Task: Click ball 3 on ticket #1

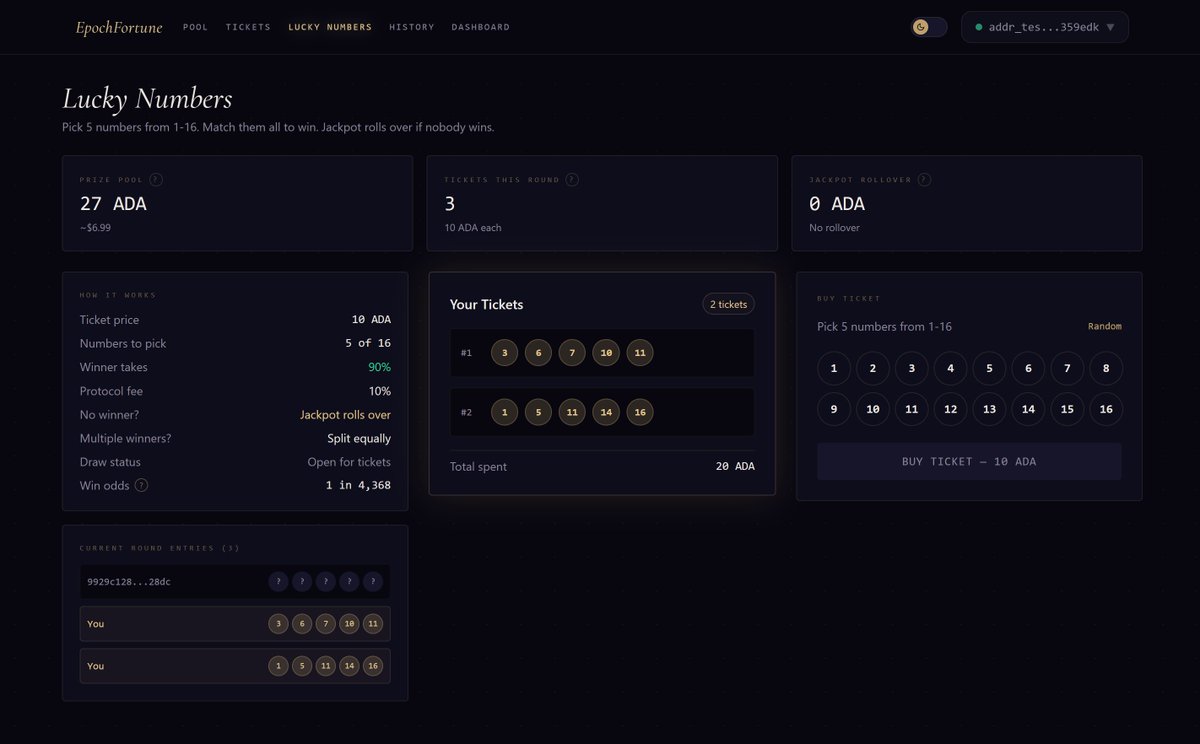Action: coord(505,353)
